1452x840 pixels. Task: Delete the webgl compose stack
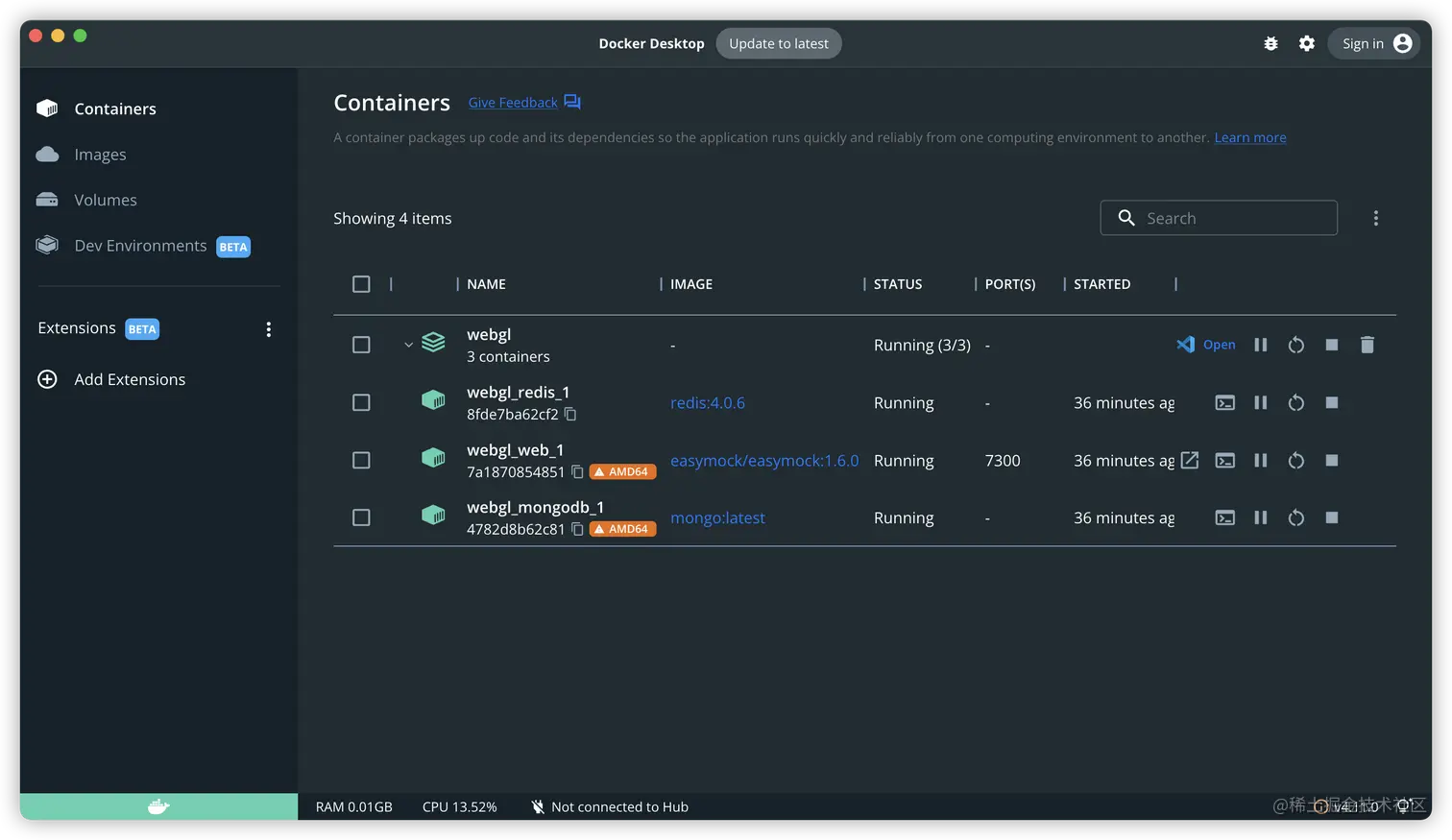1367,345
